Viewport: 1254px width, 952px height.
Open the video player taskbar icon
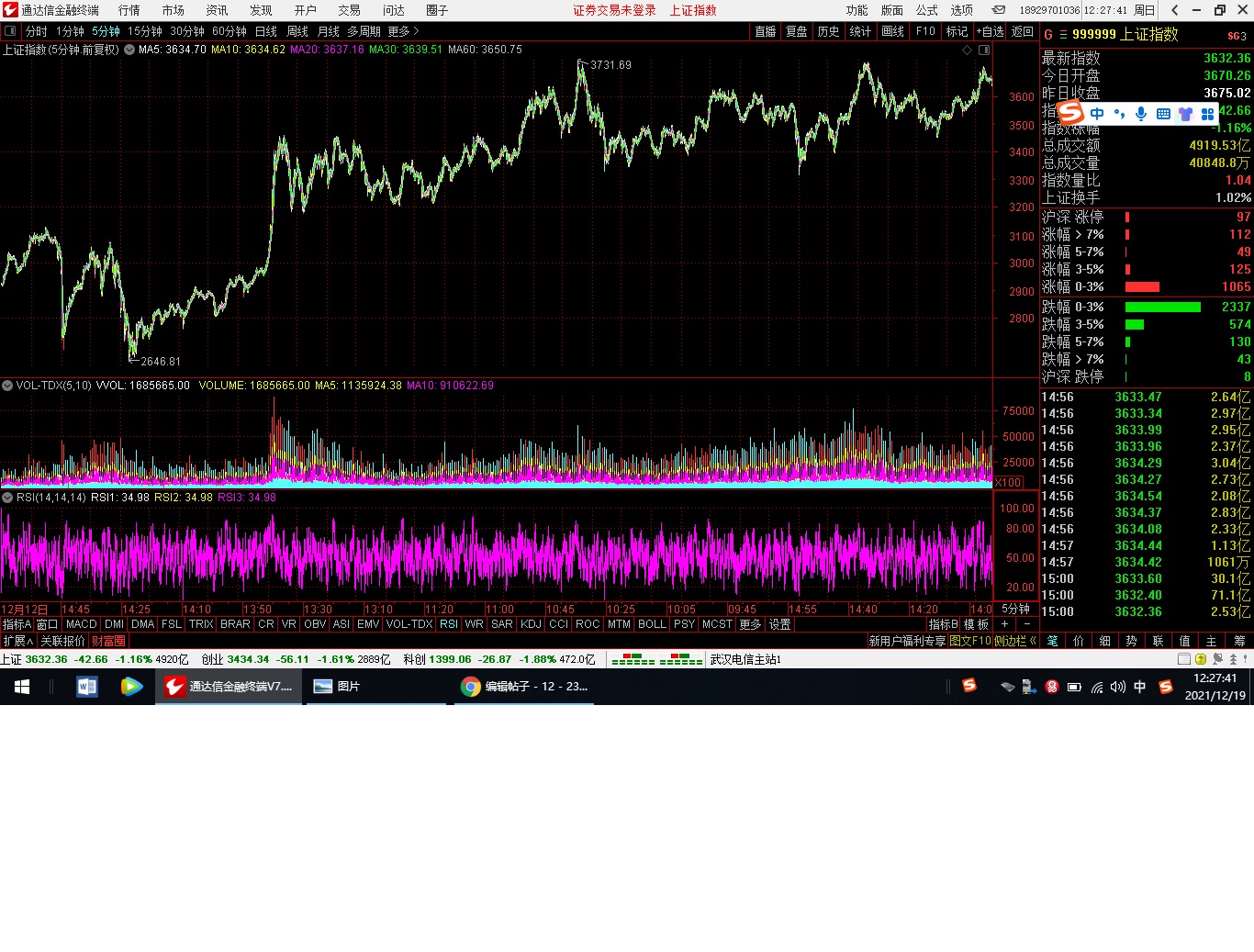point(131,687)
